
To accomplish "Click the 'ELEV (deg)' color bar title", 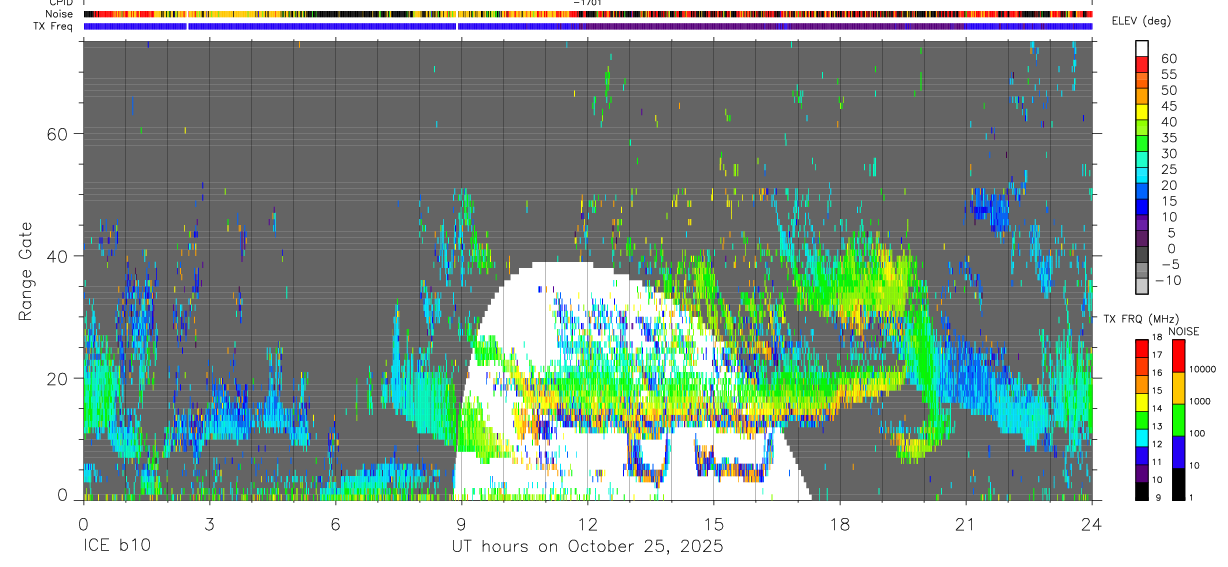I will point(1141,21).
